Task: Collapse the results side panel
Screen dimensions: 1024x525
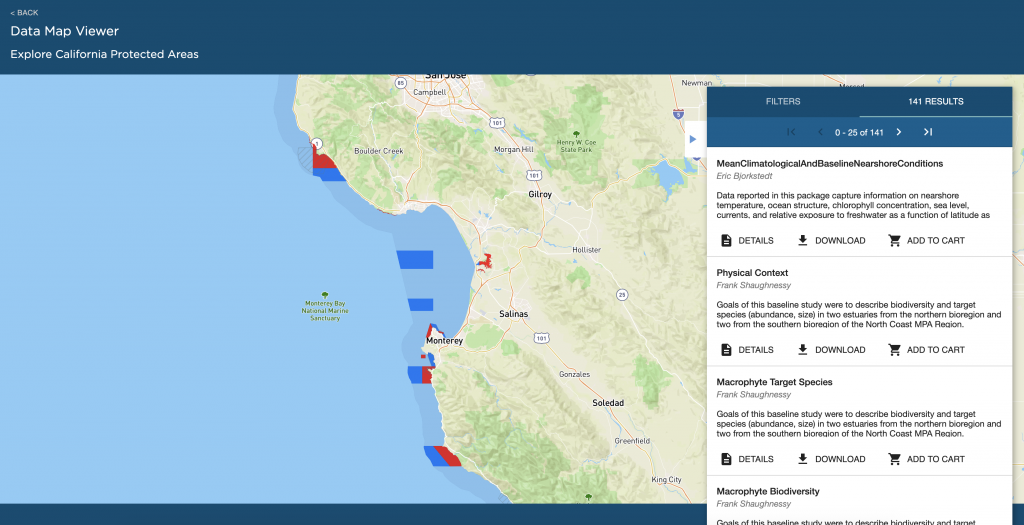Action: [692, 139]
